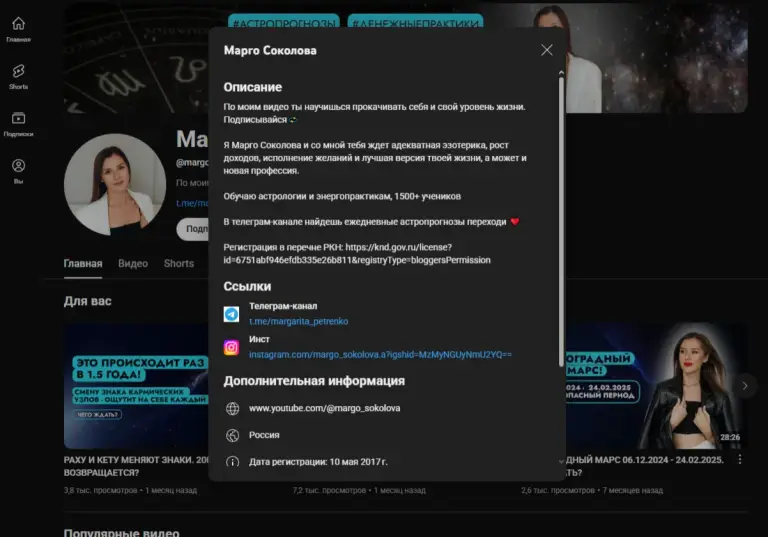768x537 pixels.
Task: Open the t.me link in channel header
Action: 192,203
